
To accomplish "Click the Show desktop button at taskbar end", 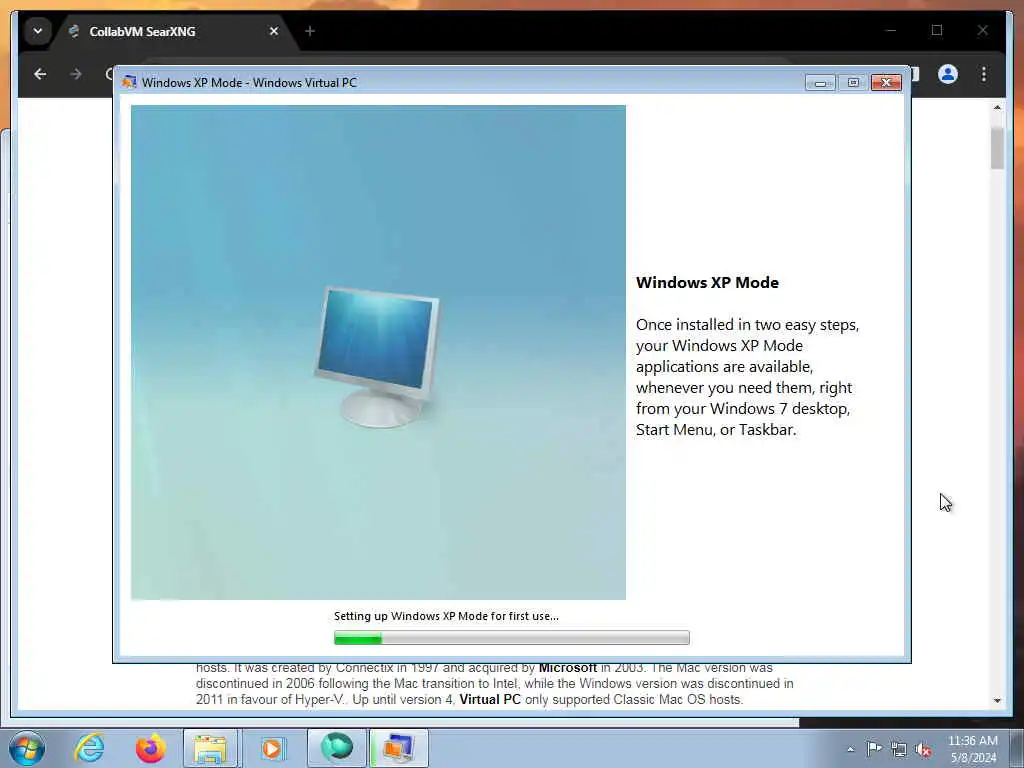I will (1017, 748).
